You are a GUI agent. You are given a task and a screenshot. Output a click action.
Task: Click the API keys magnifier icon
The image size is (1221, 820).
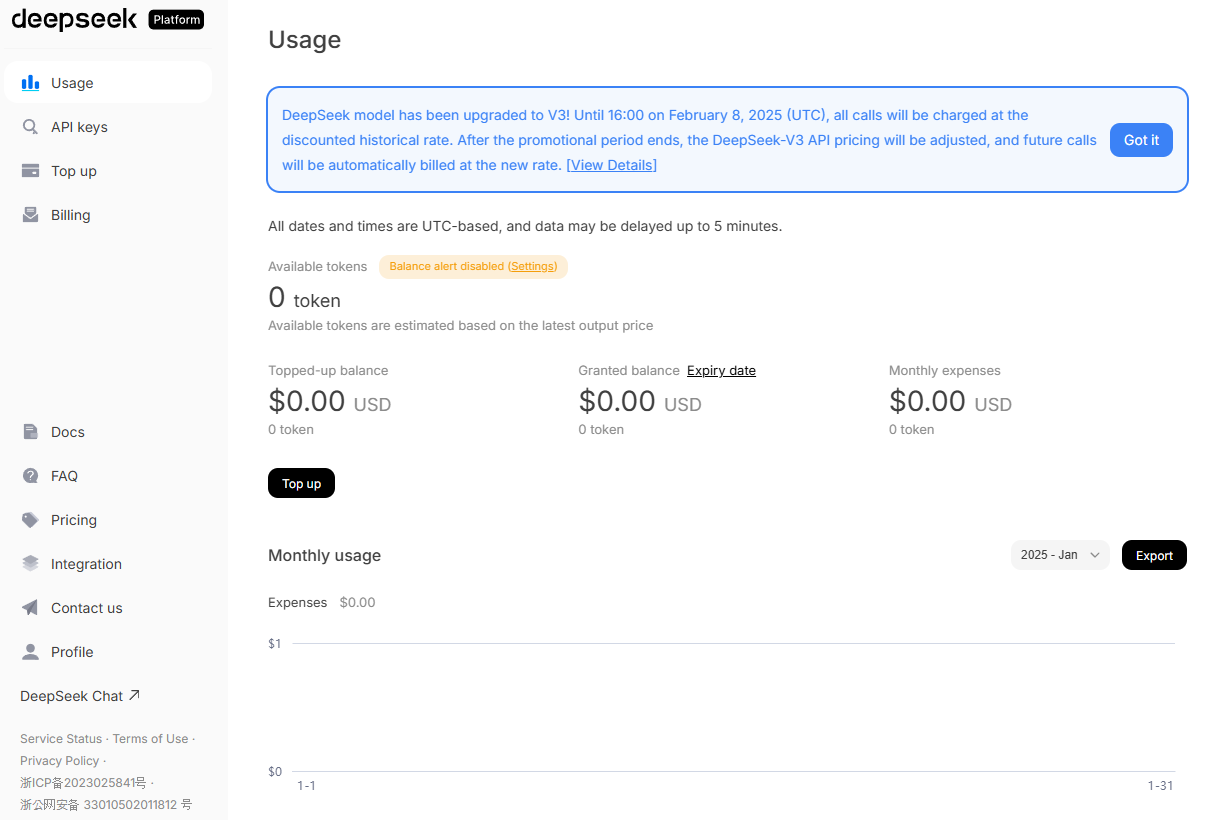tap(31, 127)
